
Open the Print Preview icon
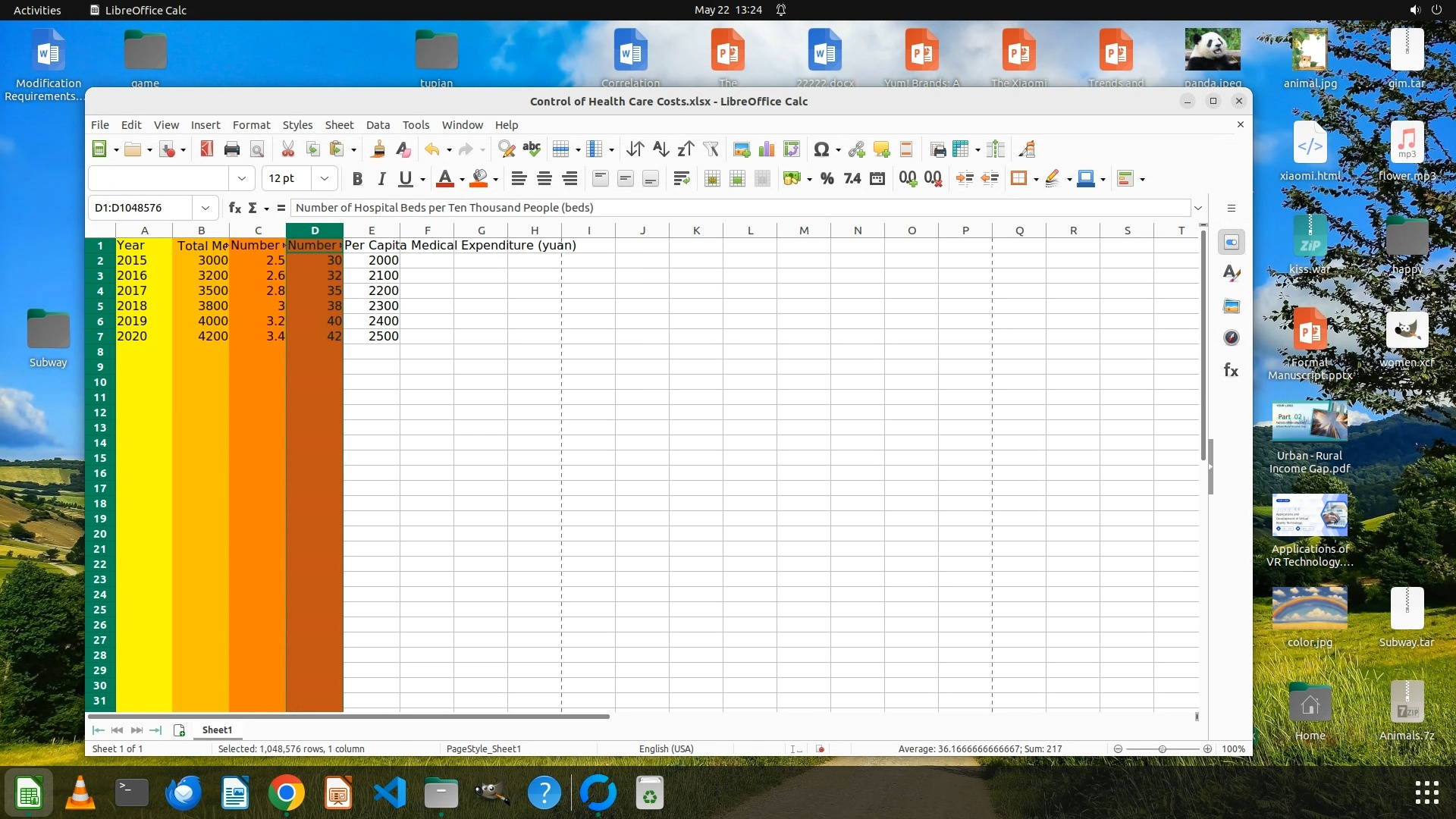pyautogui.click(x=257, y=149)
